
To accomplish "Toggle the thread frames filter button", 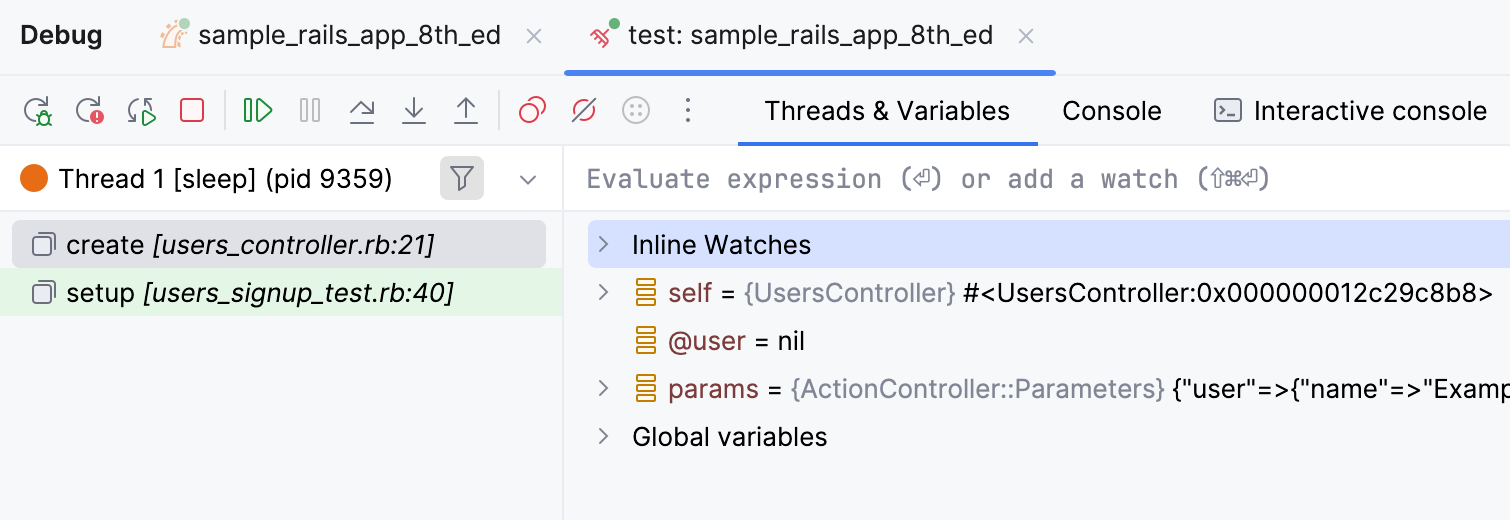I will (461, 179).
